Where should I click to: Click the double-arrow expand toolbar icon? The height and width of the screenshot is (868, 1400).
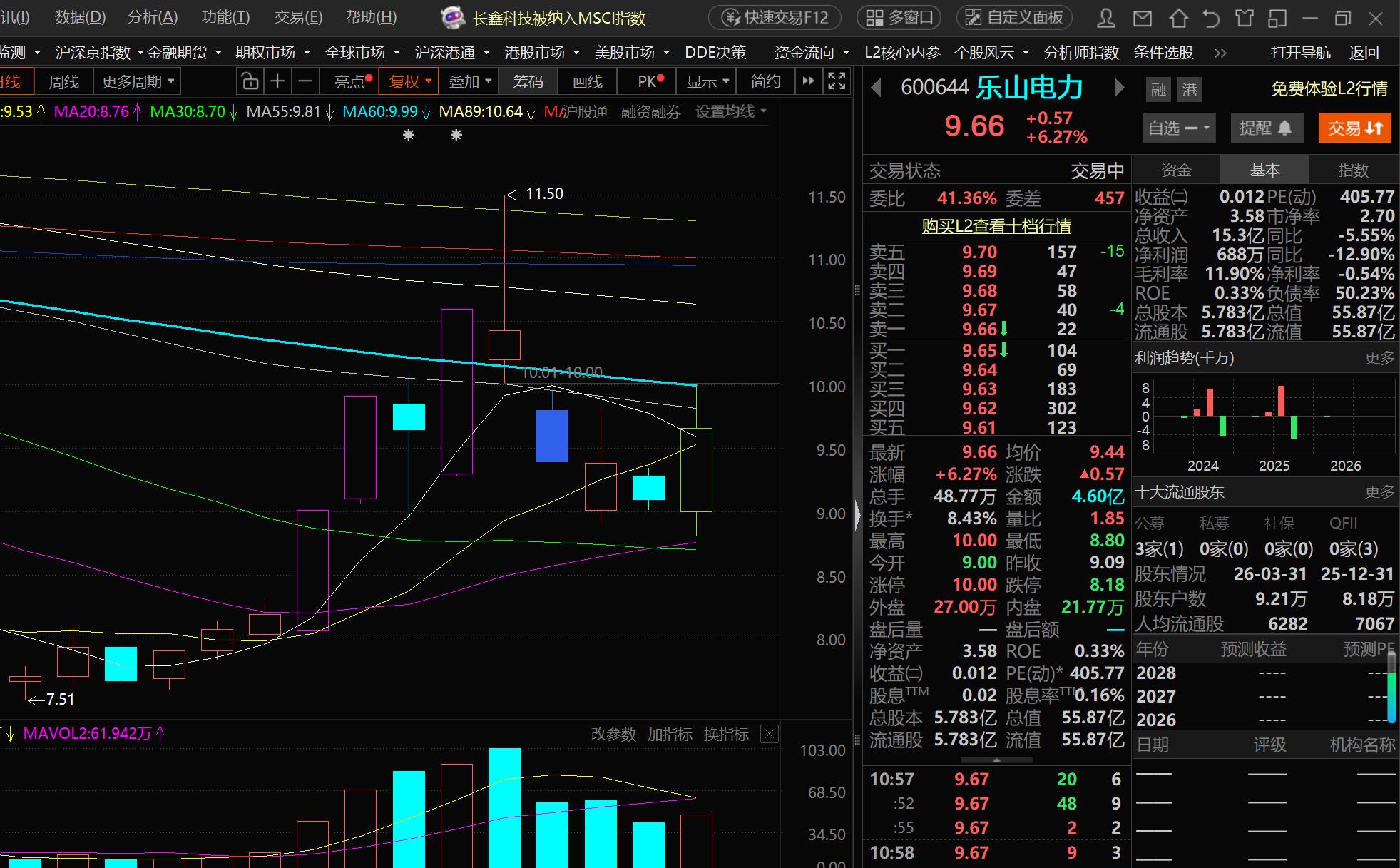pos(808,81)
